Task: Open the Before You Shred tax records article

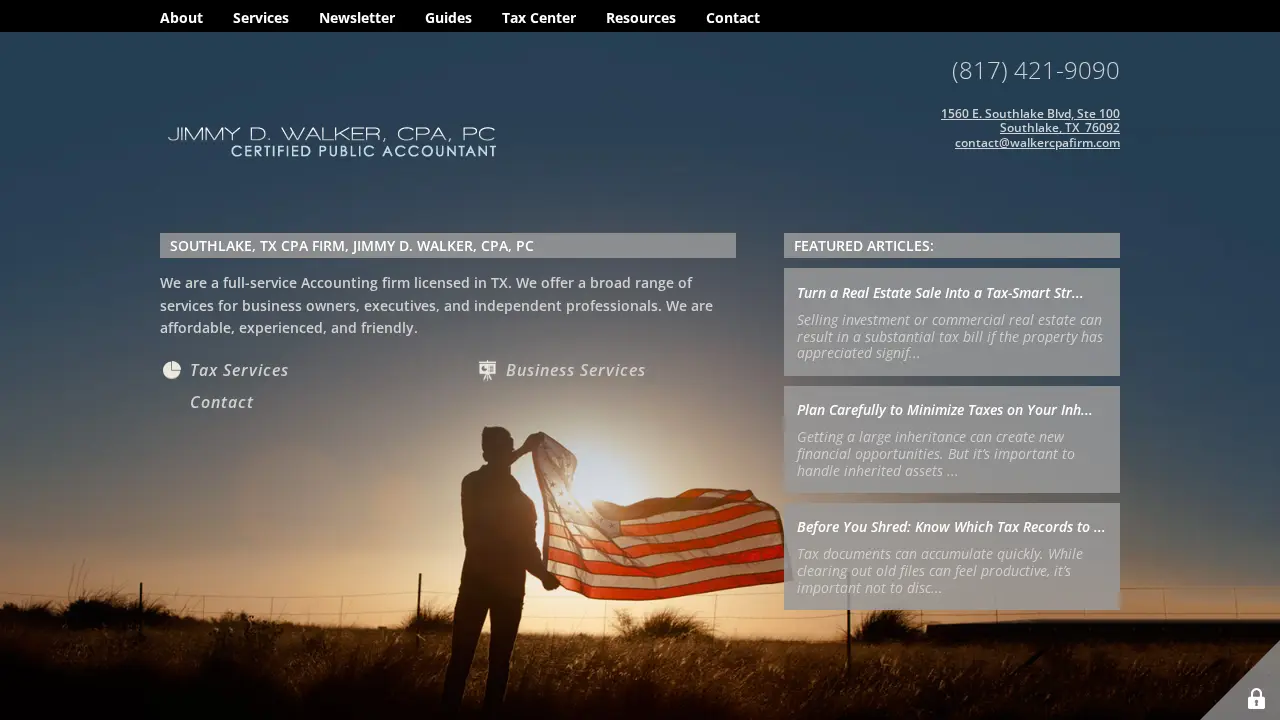Action: (x=951, y=527)
